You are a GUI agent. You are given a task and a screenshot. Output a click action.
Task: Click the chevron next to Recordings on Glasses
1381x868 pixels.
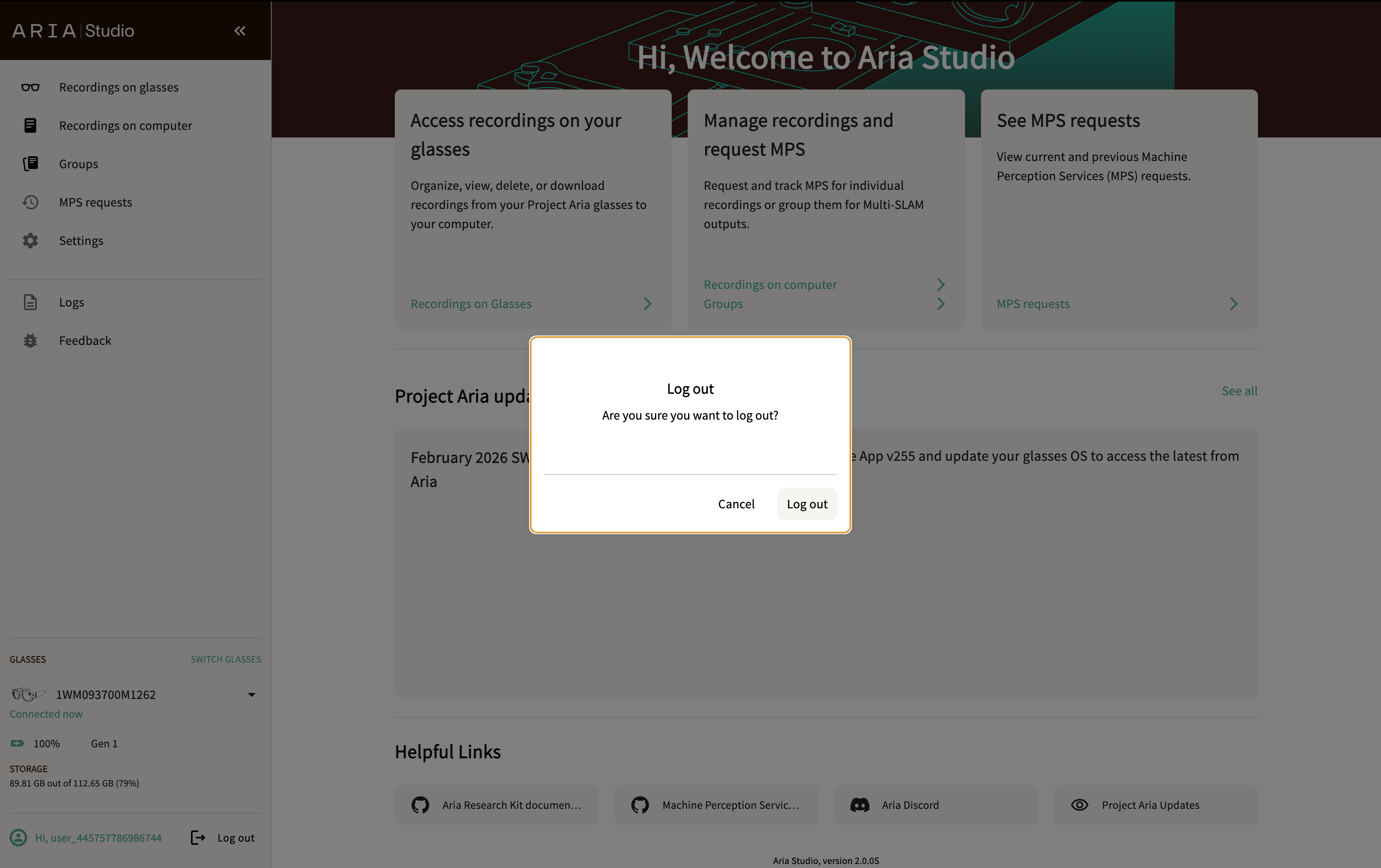click(647, 304)
